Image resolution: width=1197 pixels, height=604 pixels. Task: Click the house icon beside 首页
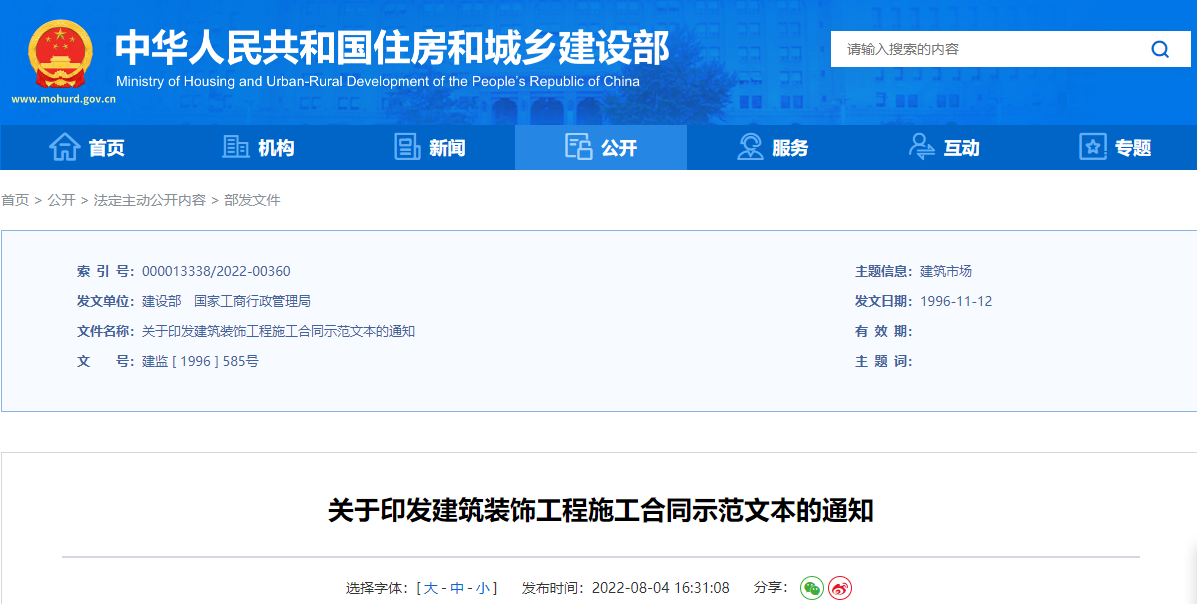click(65, 147)
